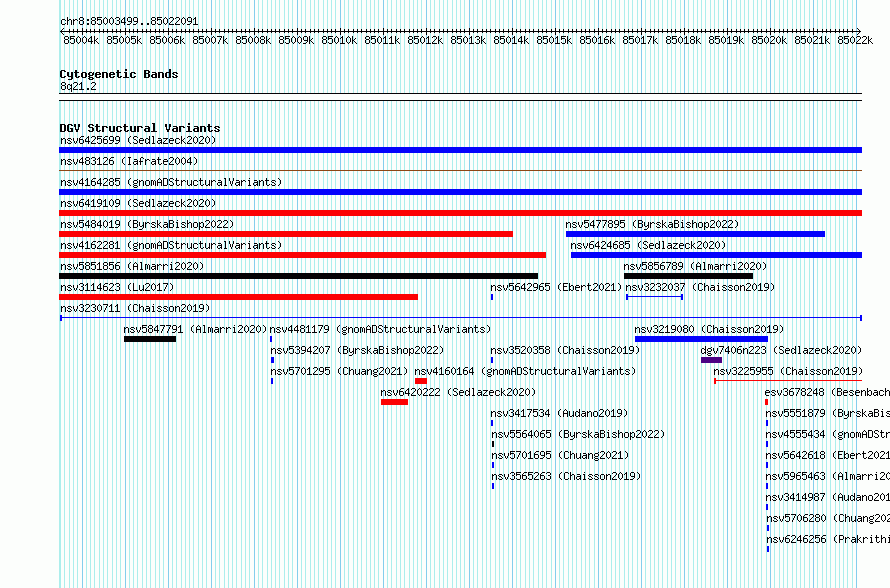Select the red bar under nsv3114623

238,297
